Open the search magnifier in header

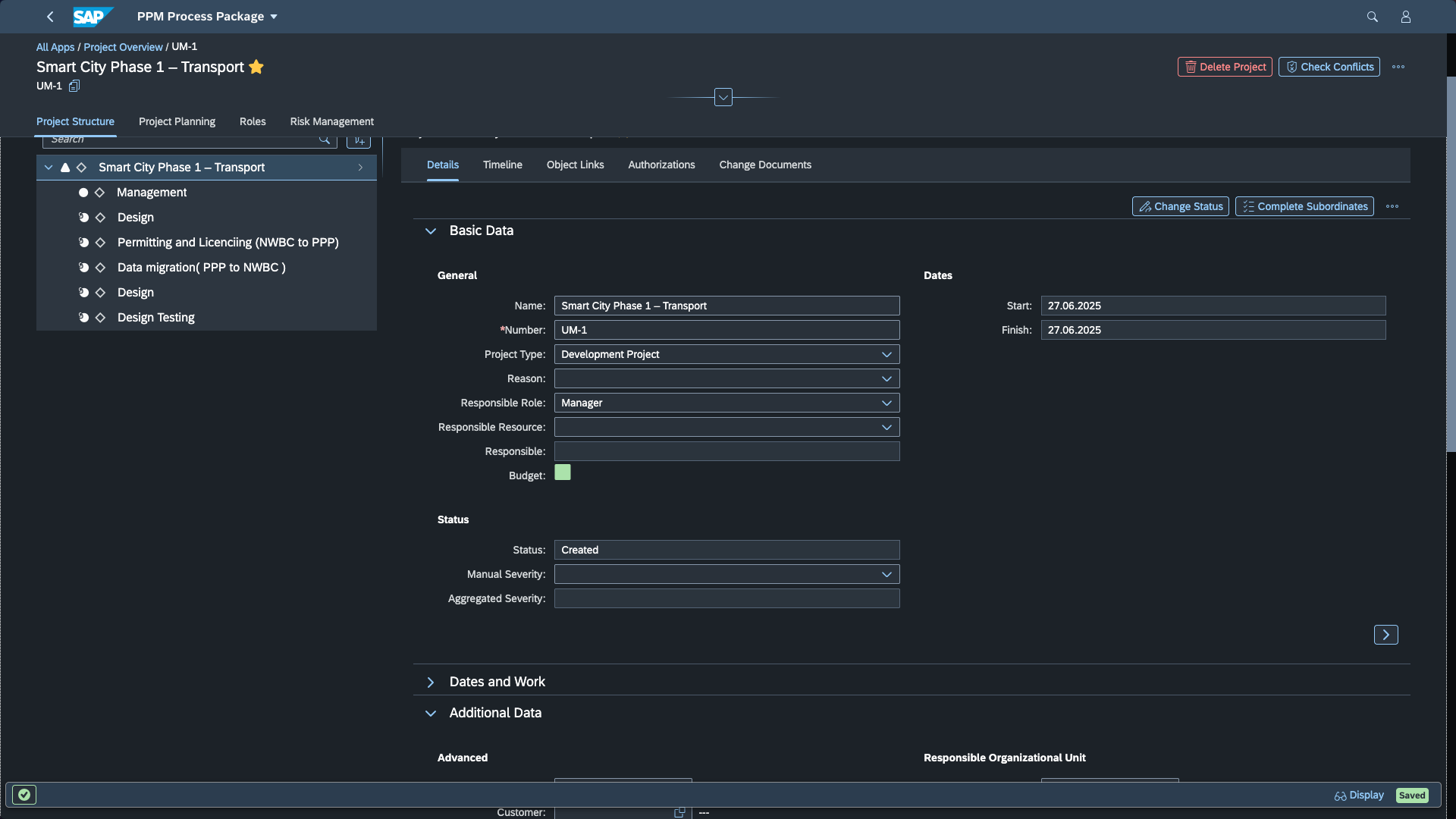tap(1372, 17)
